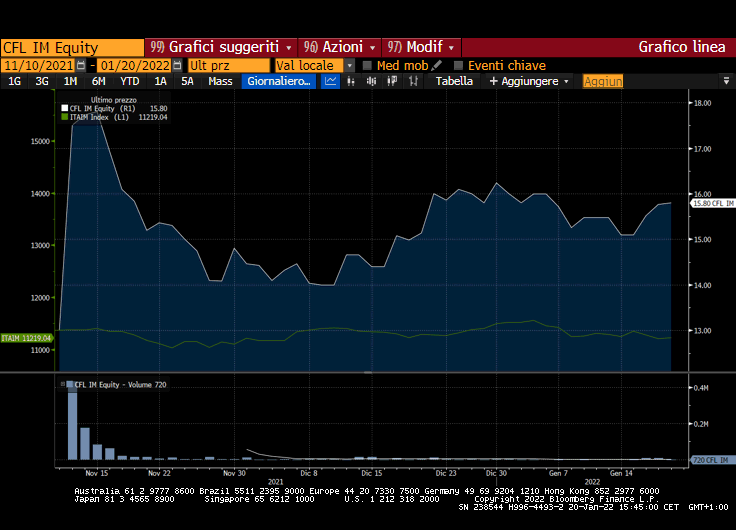Select the 6M time range tab
736x530 pixels.
tap(98, 81)
